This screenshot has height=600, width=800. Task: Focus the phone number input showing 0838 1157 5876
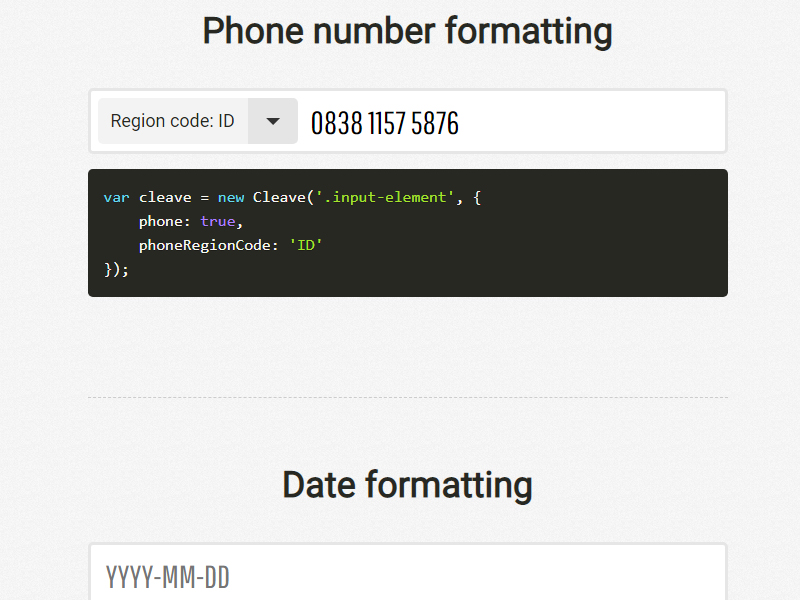click(x=511, y=121)
